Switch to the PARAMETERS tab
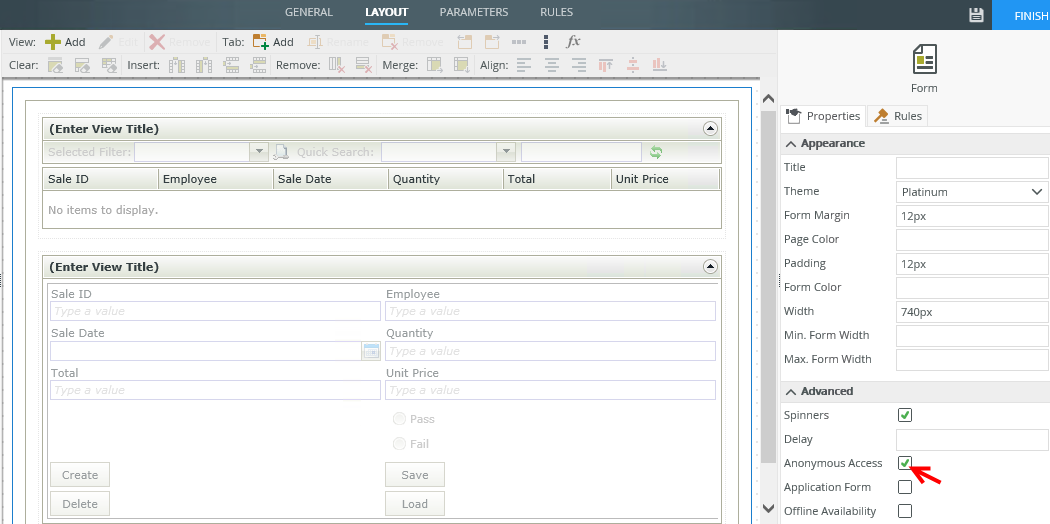Viewport: 1050px width, 524px height. [474, 13]
